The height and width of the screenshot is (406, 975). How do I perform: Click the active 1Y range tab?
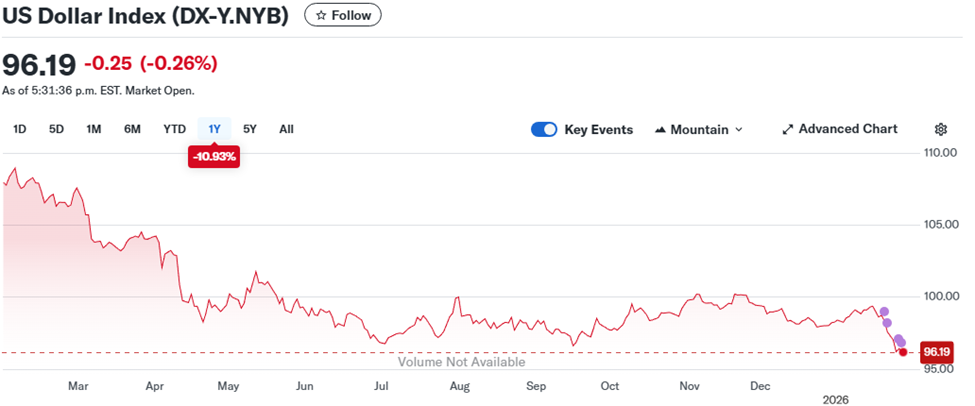(x=214, y=128)
